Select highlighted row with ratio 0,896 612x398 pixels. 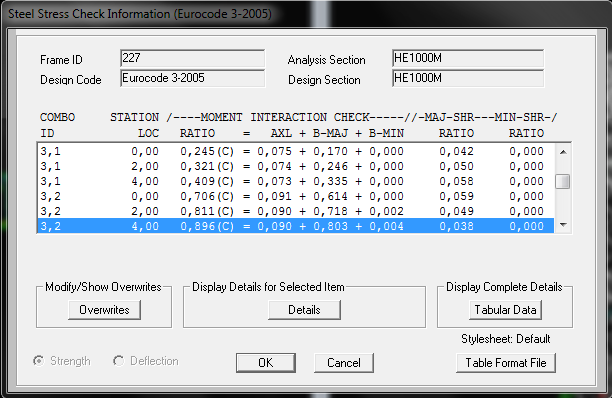click(295, 226)
